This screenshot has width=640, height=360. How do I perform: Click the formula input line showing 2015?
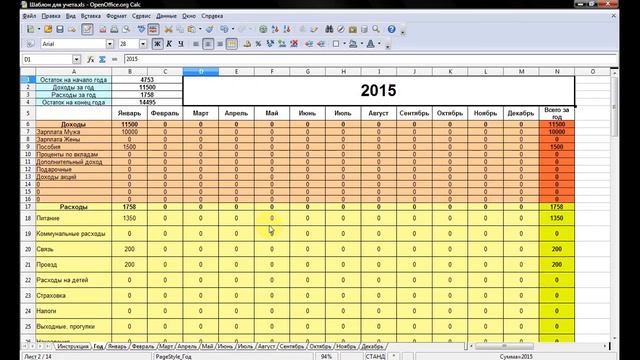tap(369, 59)
